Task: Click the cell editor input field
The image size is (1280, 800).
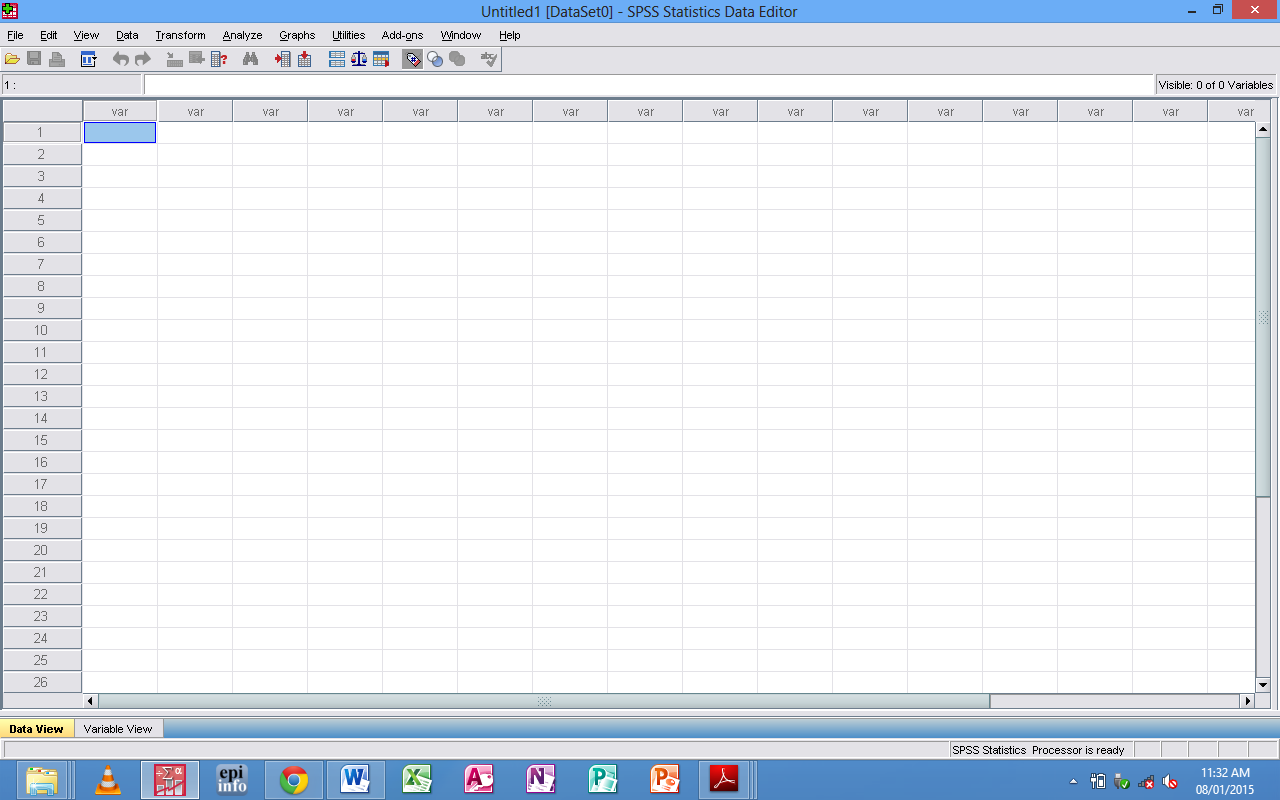Action: 650,84
